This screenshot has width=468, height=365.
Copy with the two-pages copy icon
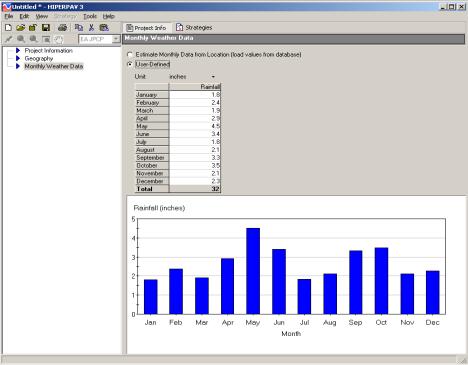click(x=79, y=28)
